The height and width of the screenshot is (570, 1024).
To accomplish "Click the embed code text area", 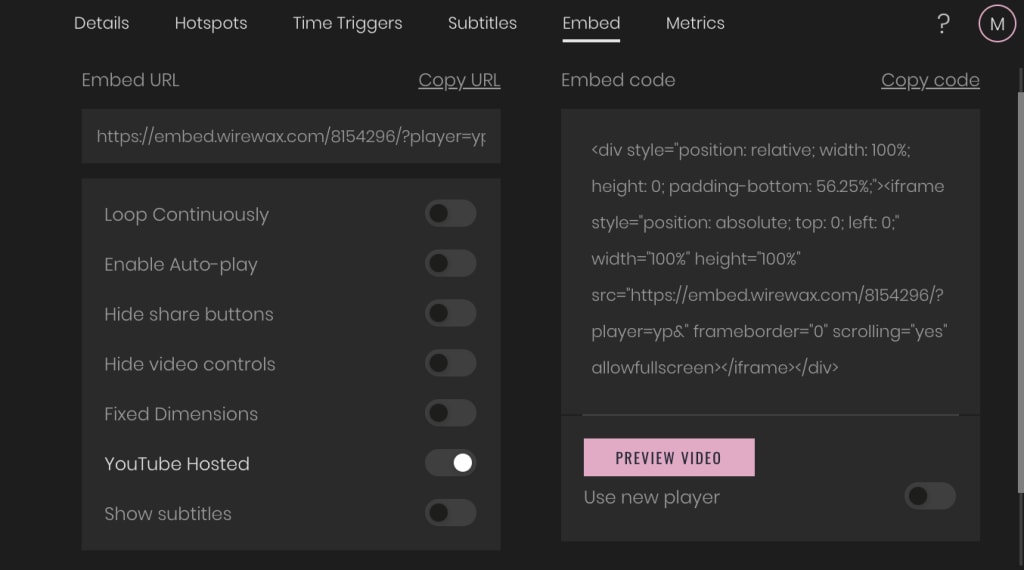I will click(770, 261).
